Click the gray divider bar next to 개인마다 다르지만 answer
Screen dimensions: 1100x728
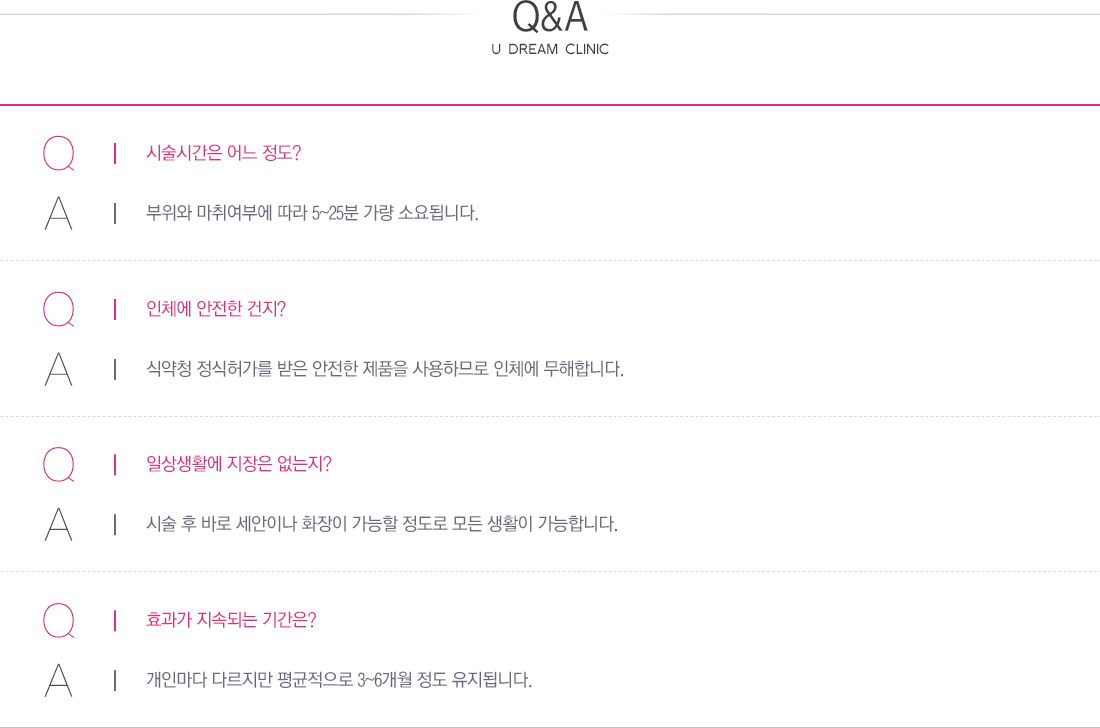click(115, 680)
